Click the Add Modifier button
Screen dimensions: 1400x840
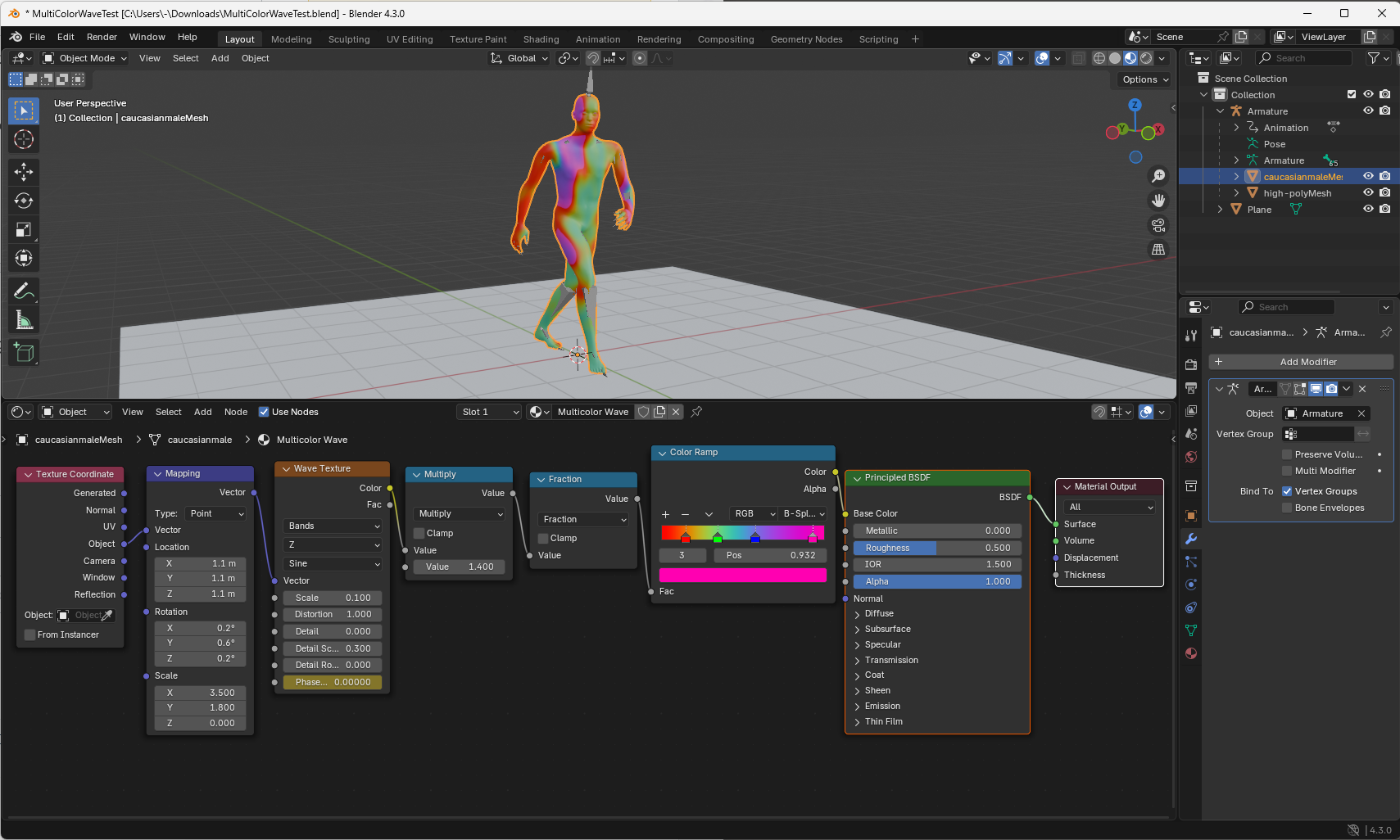(1301, 362)
